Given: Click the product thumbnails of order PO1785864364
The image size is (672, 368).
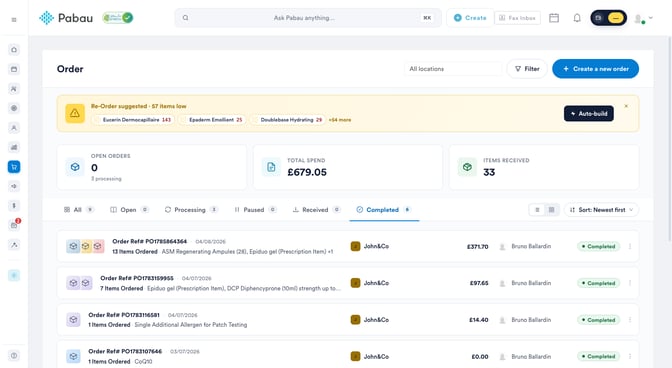Looking at the screenshot, I should 85,246.
